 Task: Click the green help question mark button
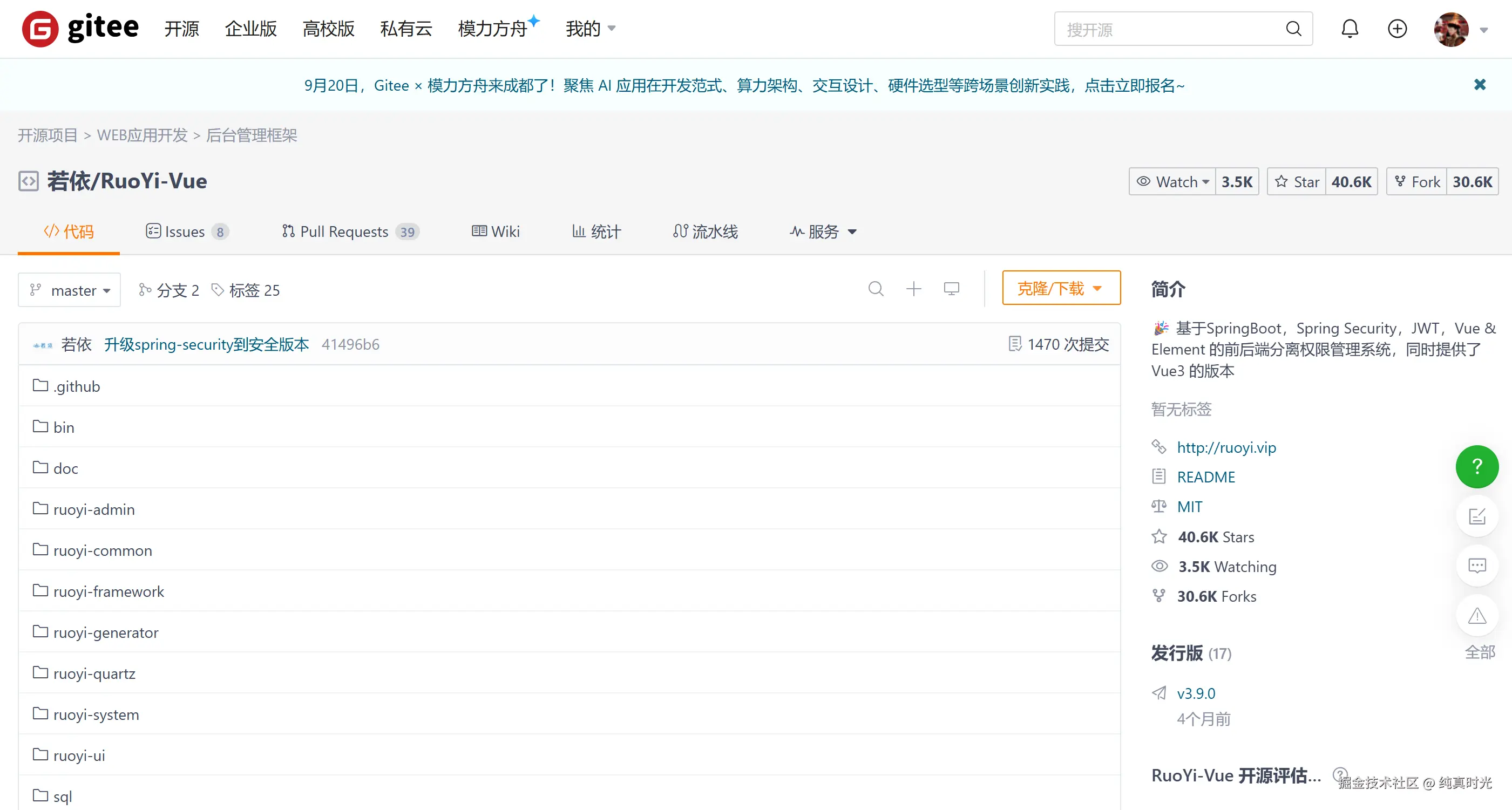click(x=1477, y=467)
